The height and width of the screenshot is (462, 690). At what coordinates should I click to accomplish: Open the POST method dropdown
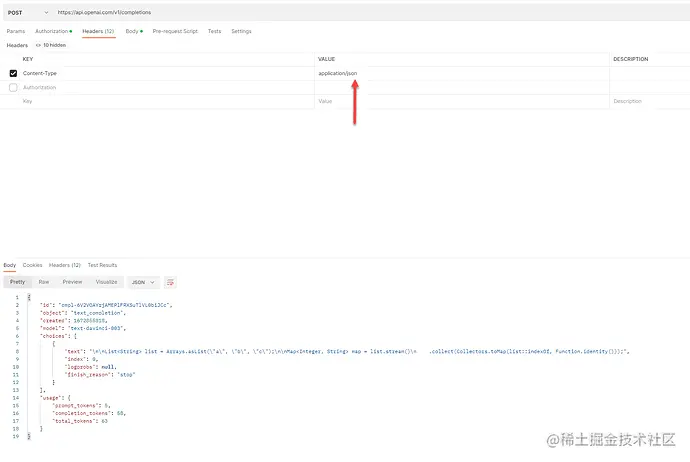click(28, 13)
